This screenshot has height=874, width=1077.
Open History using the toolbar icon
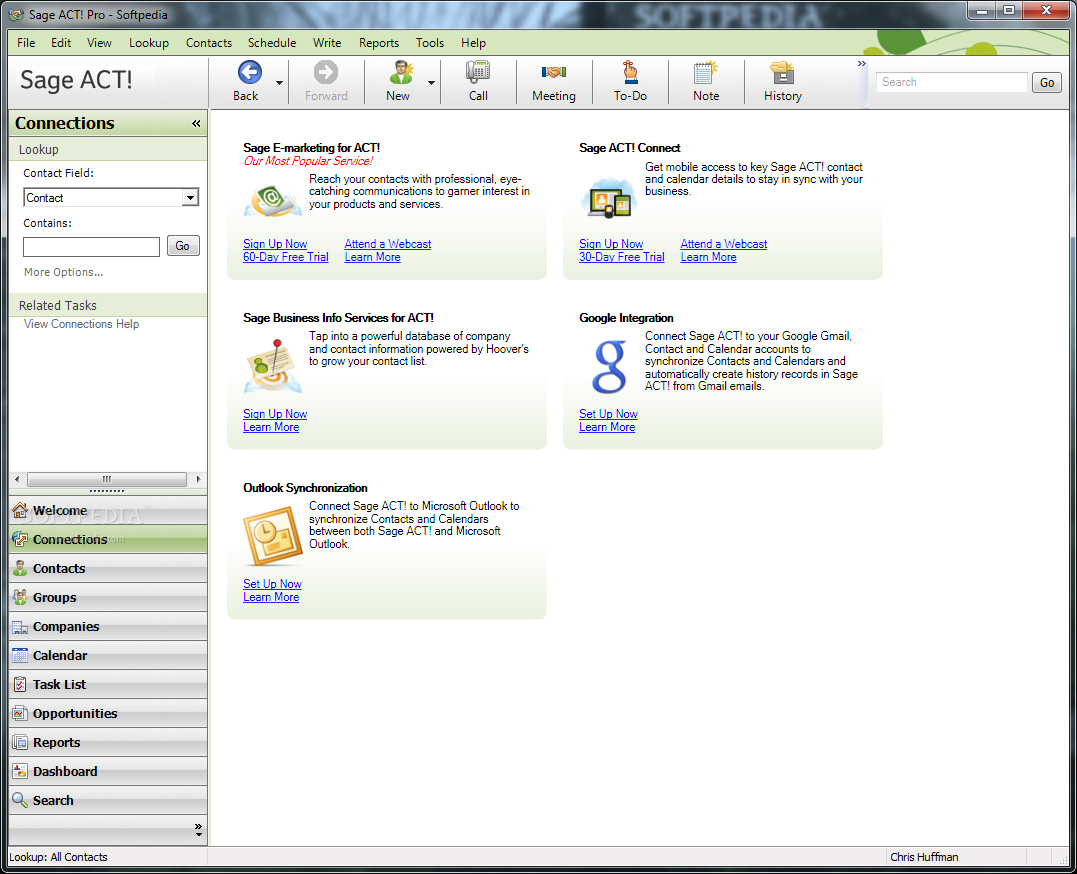782,73
